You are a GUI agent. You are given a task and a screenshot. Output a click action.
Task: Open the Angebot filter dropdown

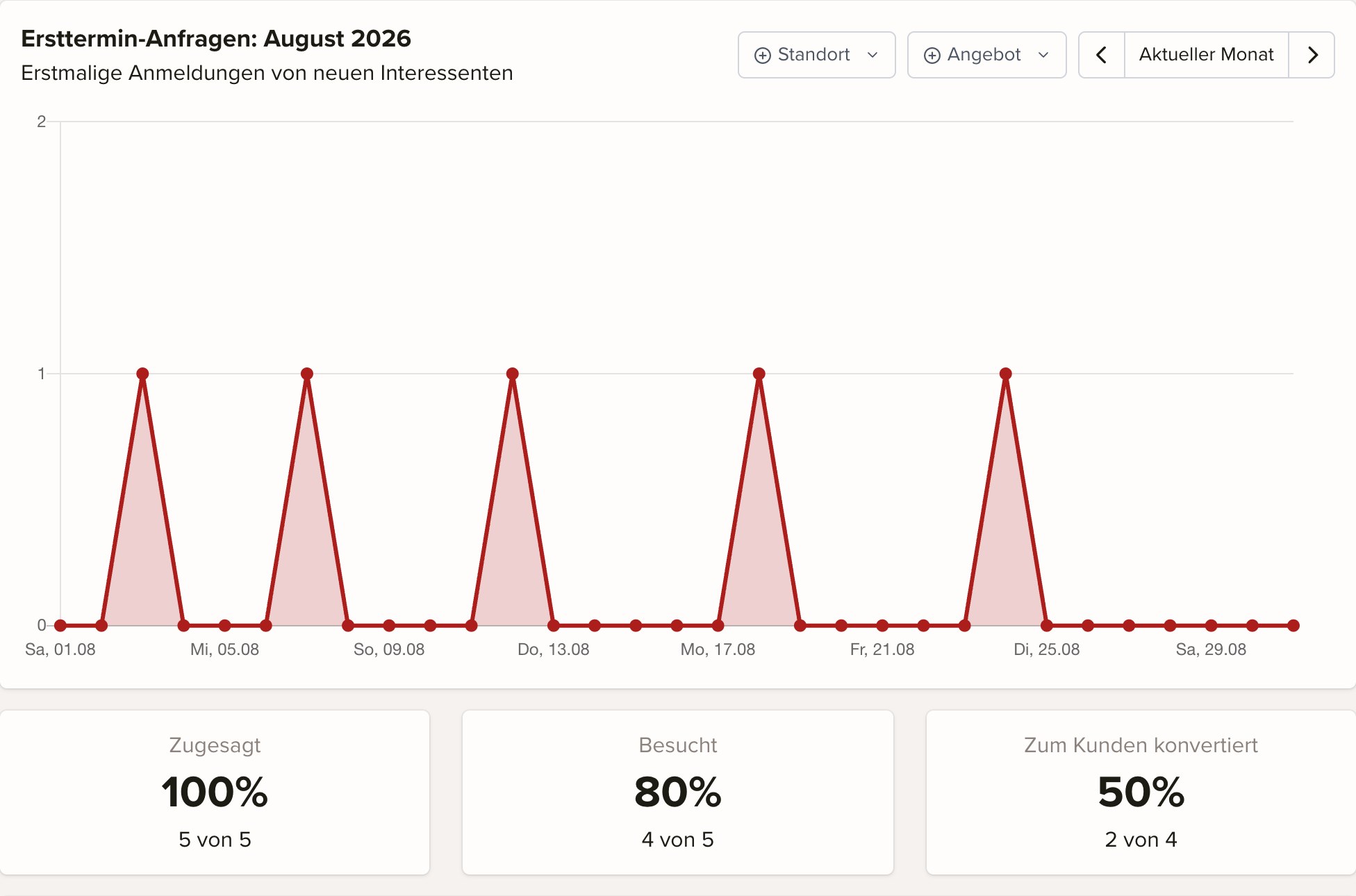tap(986, 55)
